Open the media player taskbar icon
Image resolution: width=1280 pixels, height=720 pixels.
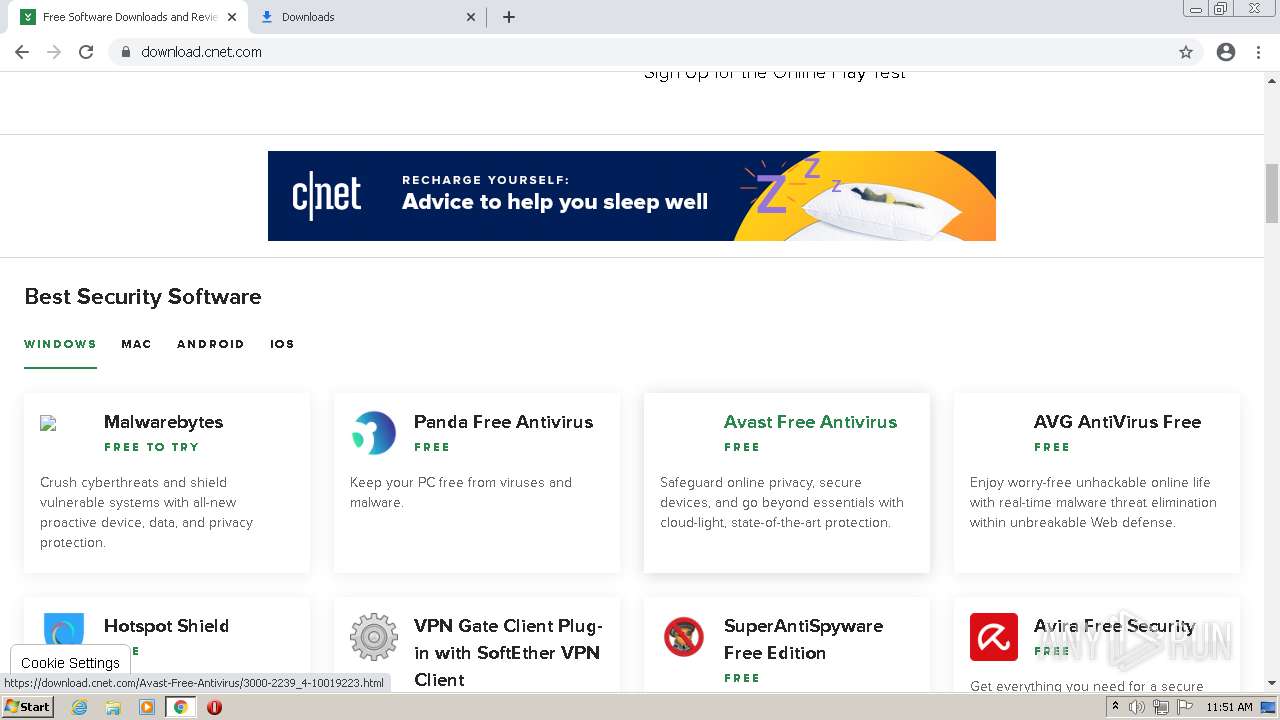(147, 707)
